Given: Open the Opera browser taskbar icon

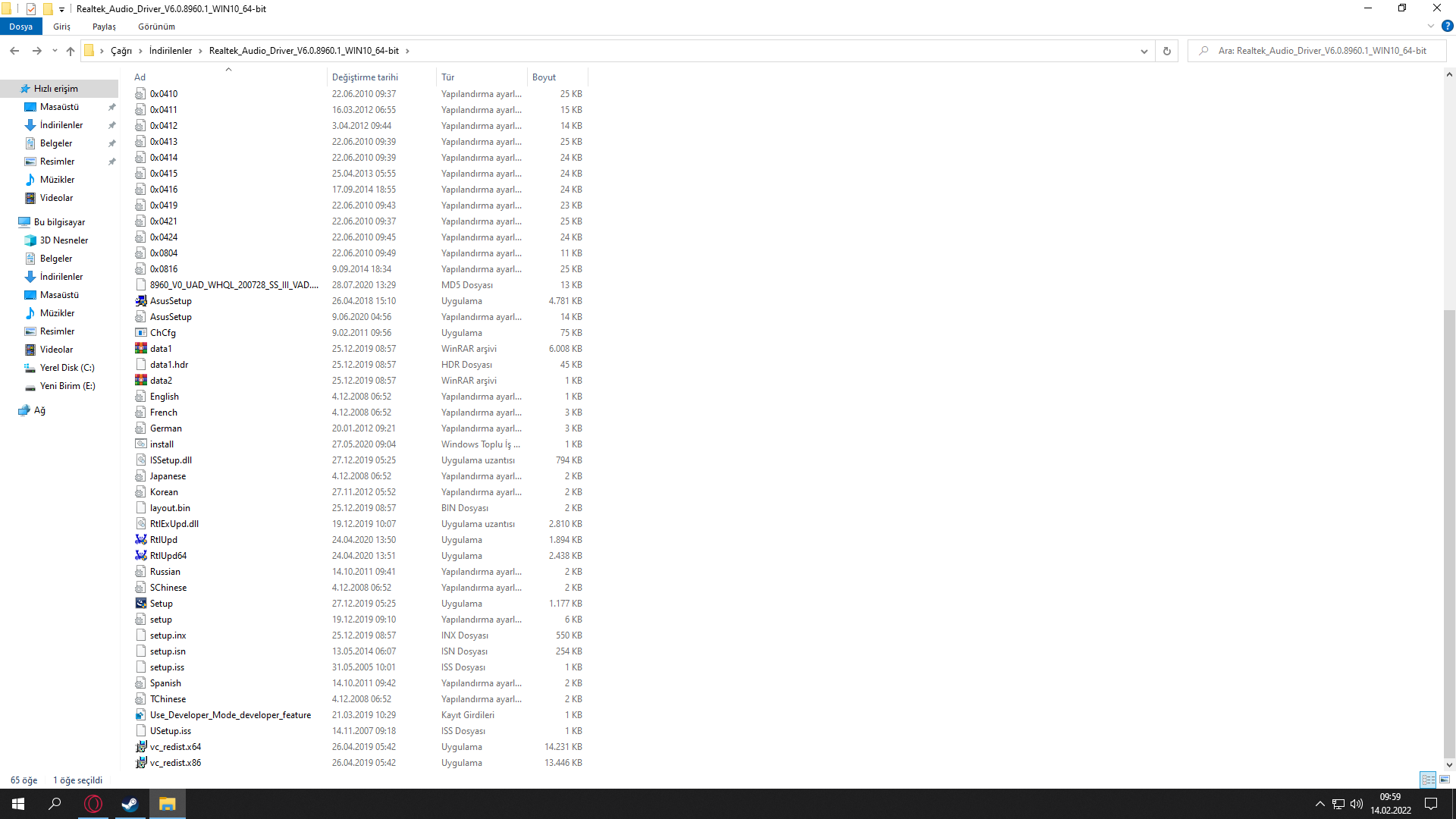Looking at the screenshot, I should (x=93, y=804).
